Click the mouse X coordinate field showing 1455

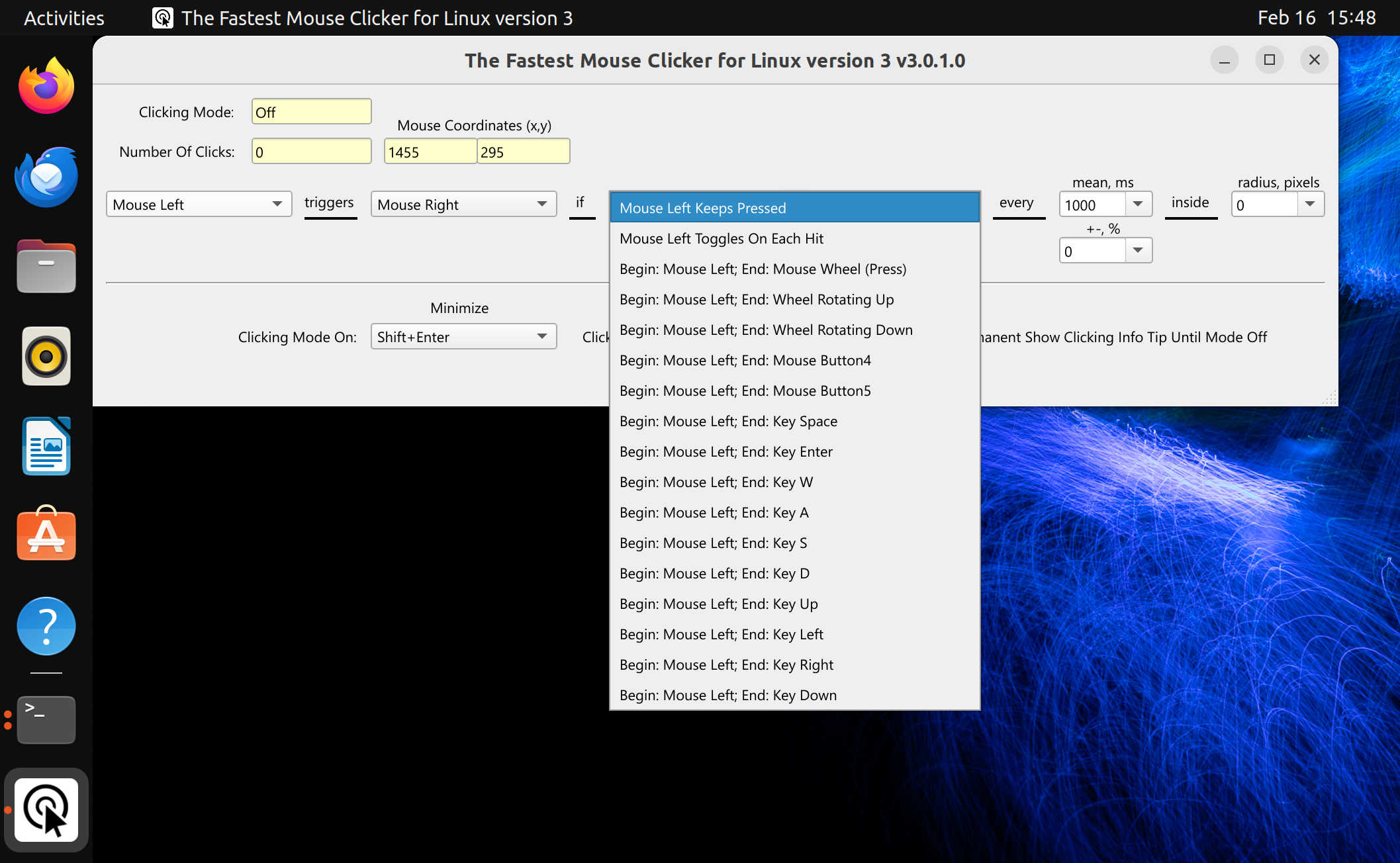click(429, 152)
